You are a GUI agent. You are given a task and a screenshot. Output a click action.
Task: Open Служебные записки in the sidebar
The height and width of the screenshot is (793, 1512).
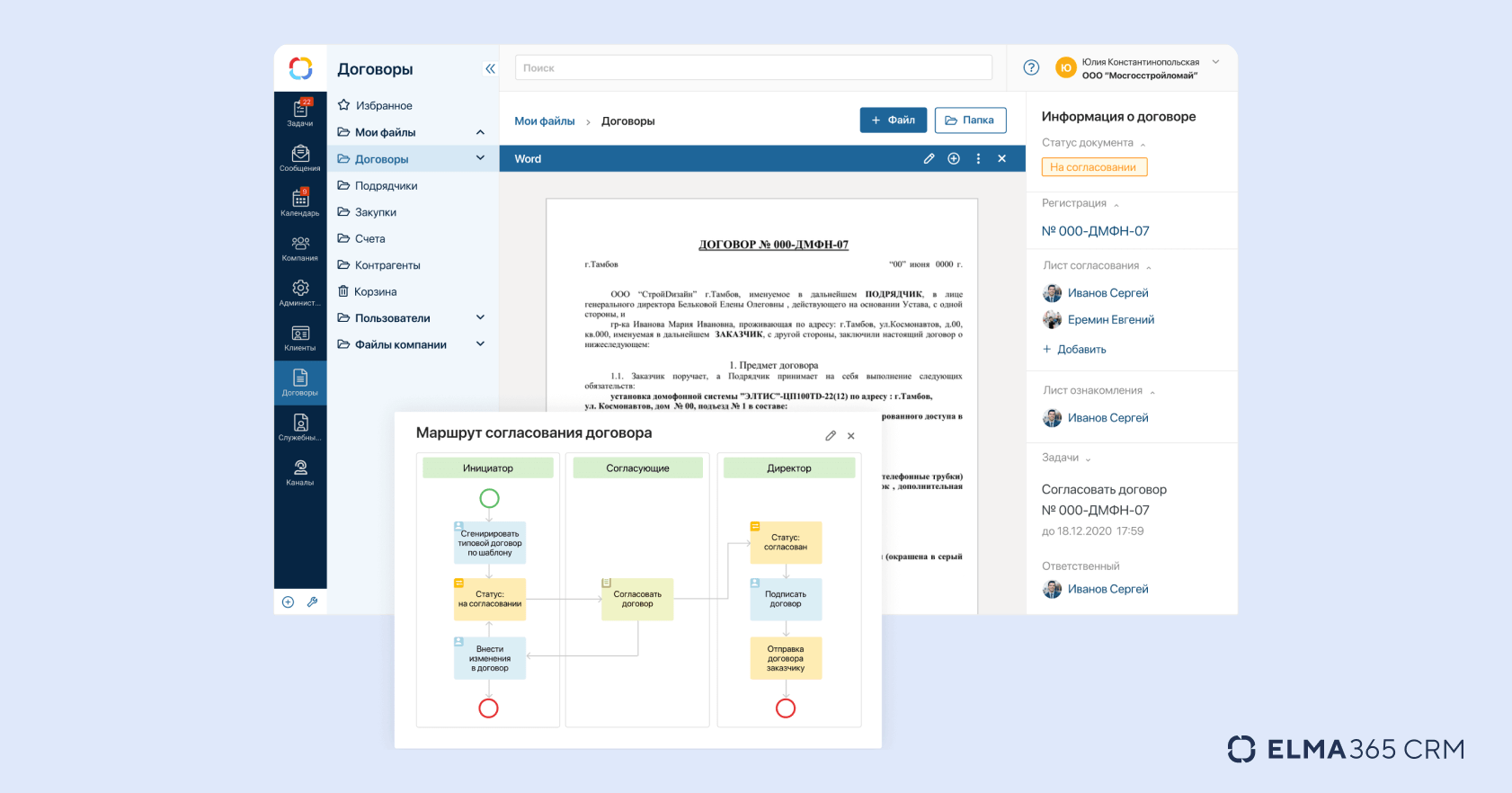pos(300,428)
